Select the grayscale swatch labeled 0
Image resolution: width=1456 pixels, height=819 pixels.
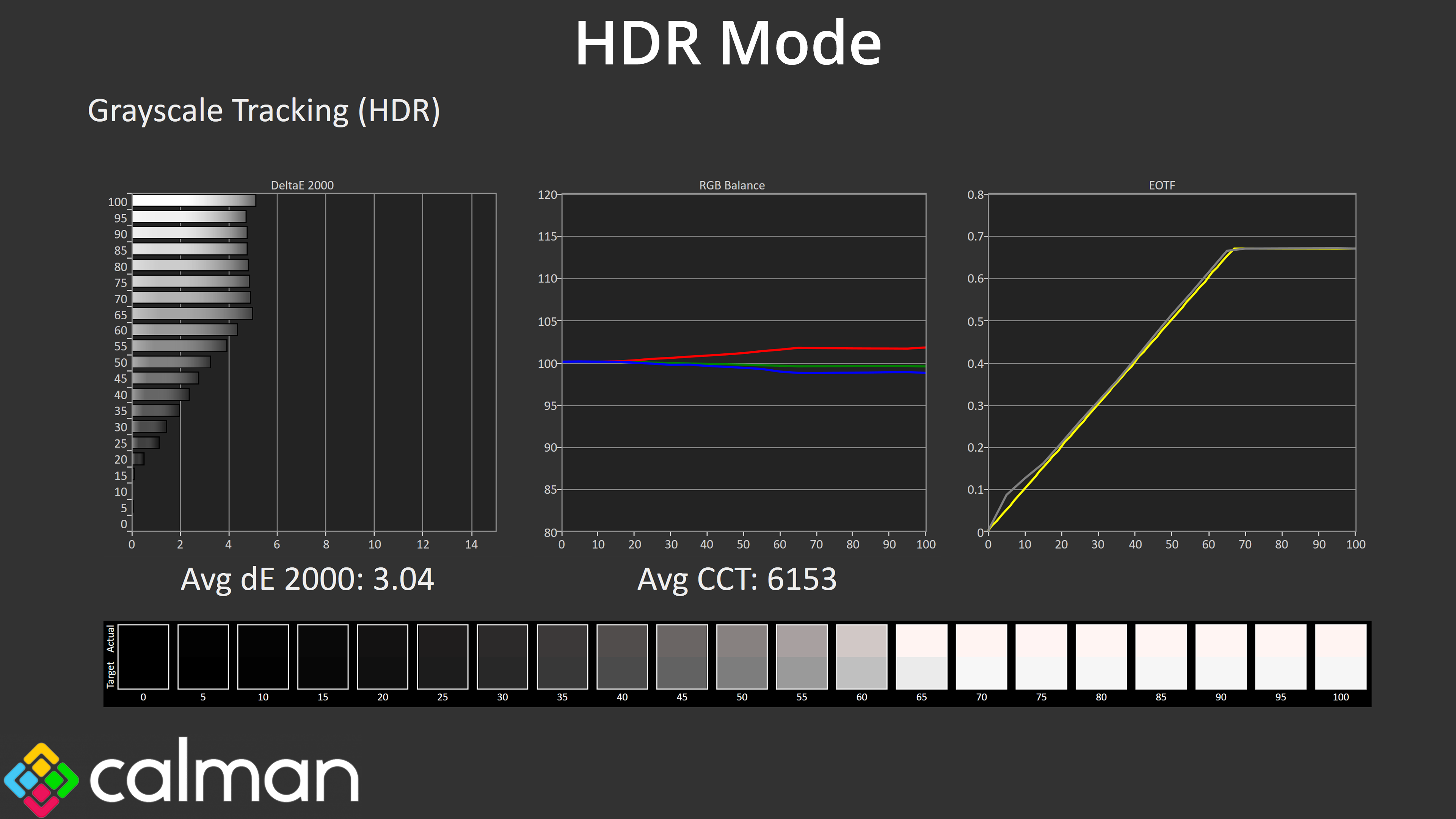pyautogui.click(x=143, y=656)
